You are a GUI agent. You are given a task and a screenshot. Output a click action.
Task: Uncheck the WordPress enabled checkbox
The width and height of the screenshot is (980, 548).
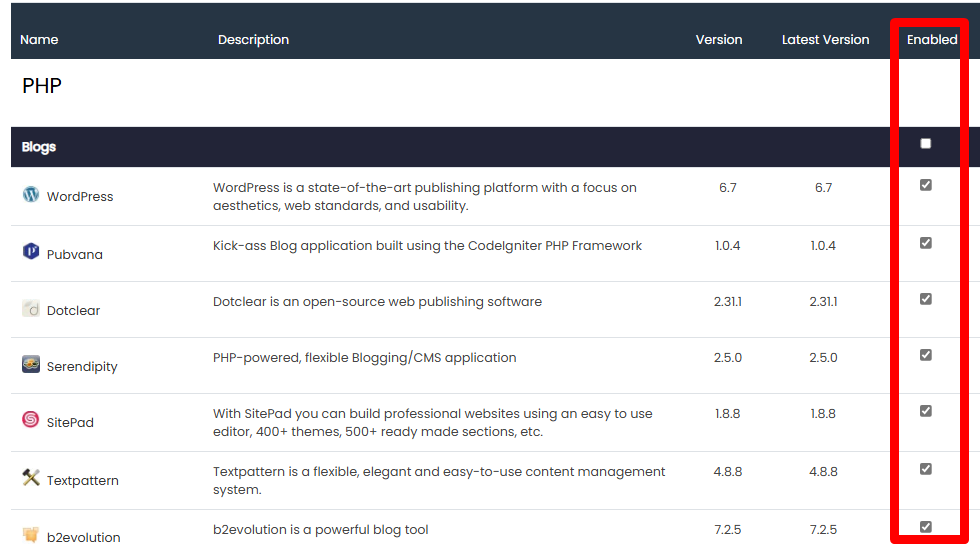pyautogui.click(x=926, y=185)
